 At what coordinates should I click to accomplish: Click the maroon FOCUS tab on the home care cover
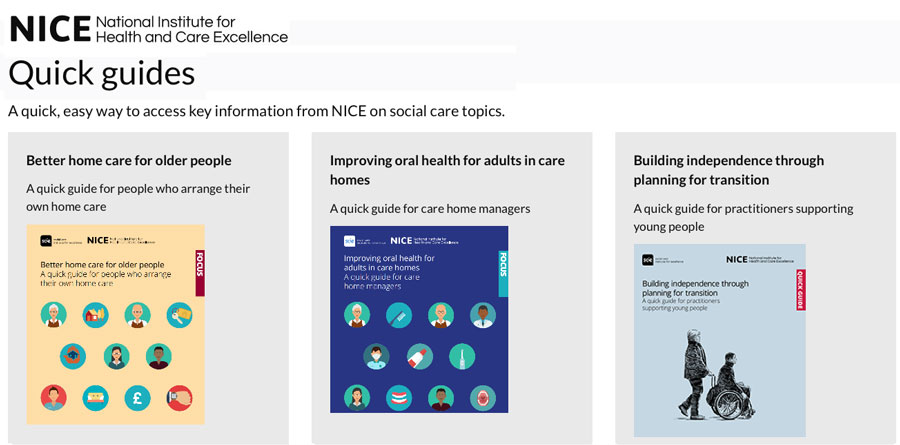coord(200,273)
